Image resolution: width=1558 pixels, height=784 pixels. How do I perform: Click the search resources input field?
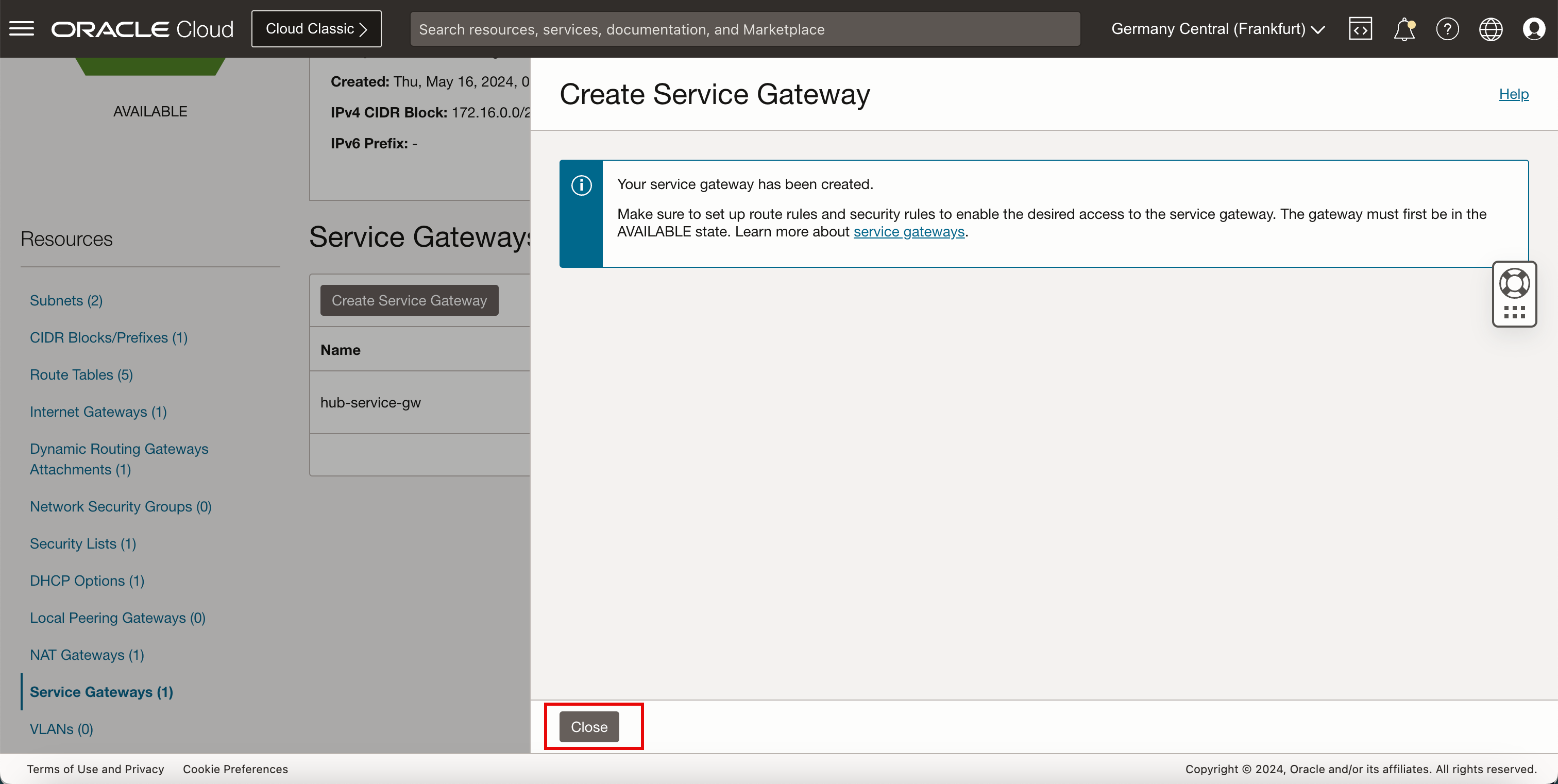point(744,29)
